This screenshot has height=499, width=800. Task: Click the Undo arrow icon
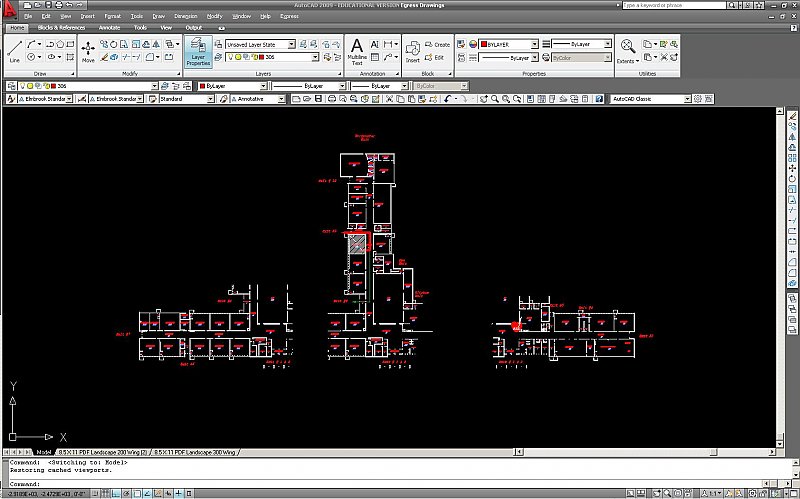(x=448, y=98)
